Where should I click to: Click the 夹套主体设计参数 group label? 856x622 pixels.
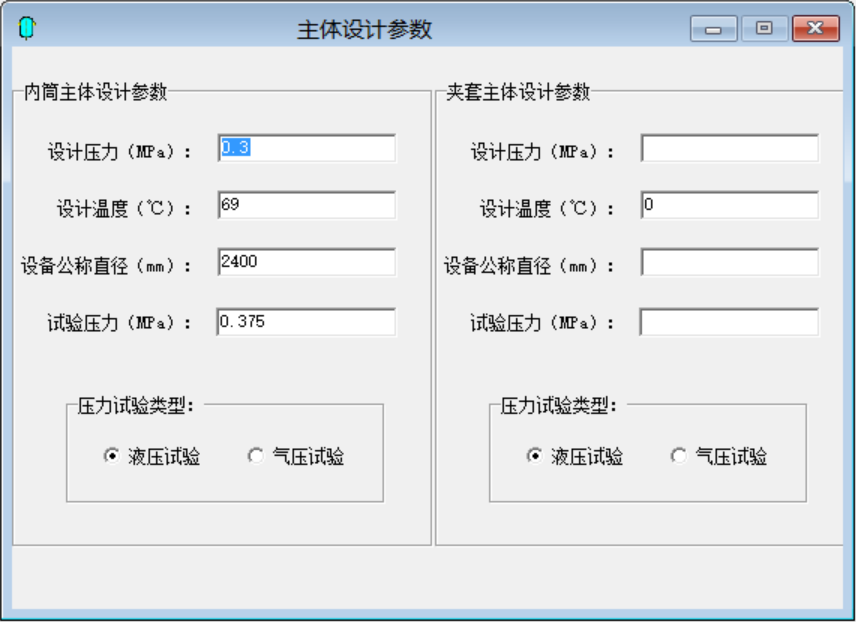pyautogui.click(x=519, y=93)
